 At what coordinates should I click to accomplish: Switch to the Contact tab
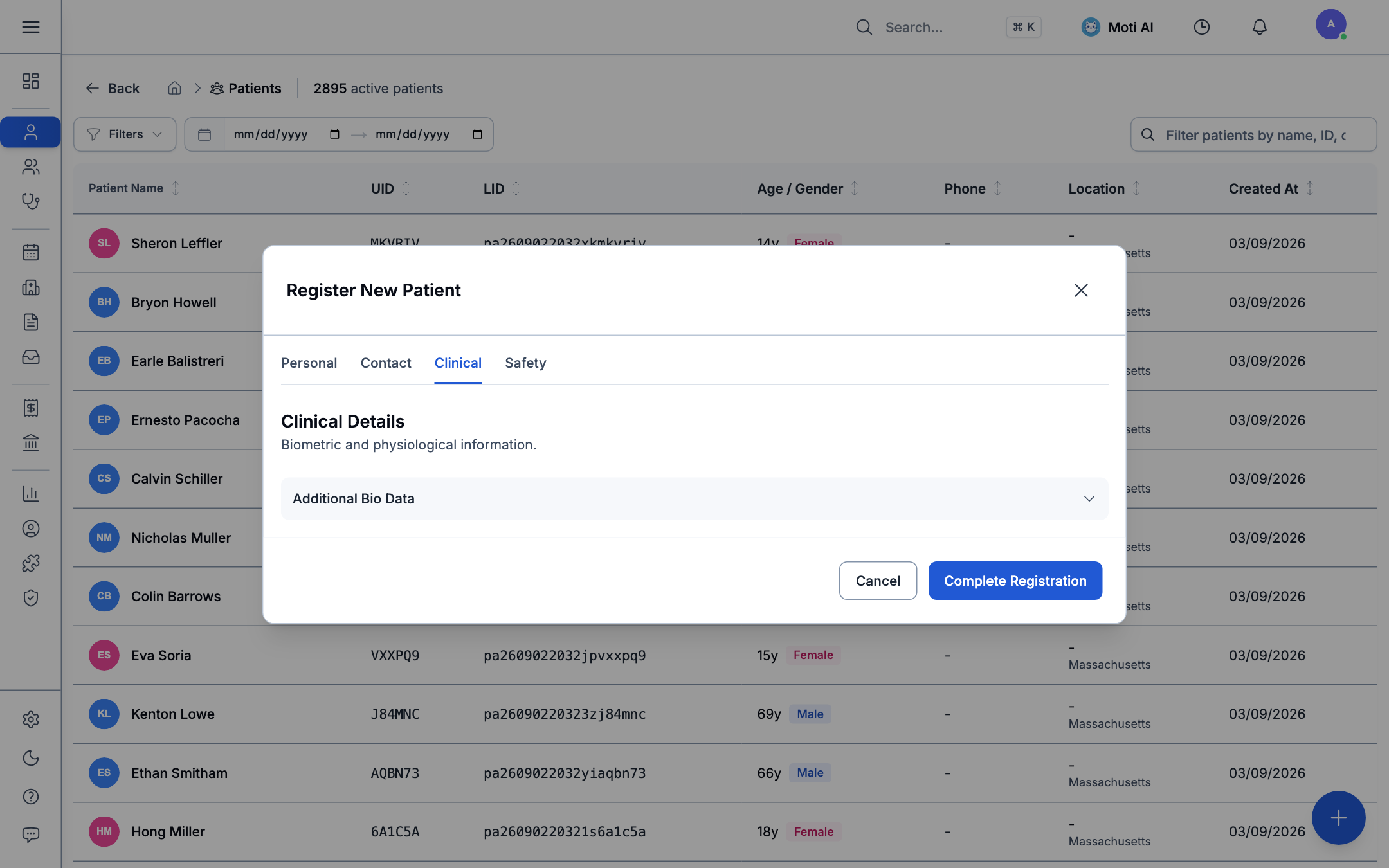tap(386, 363)
